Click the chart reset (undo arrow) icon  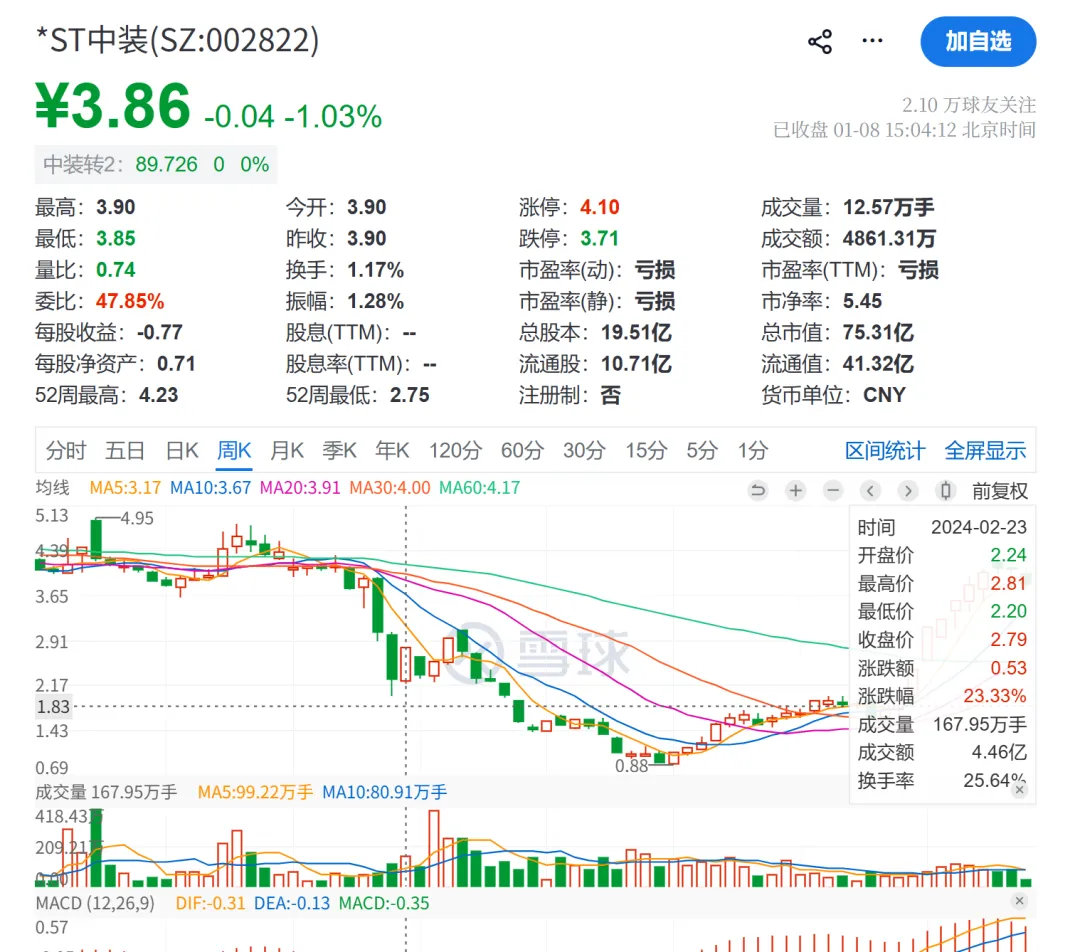[758, 490]
